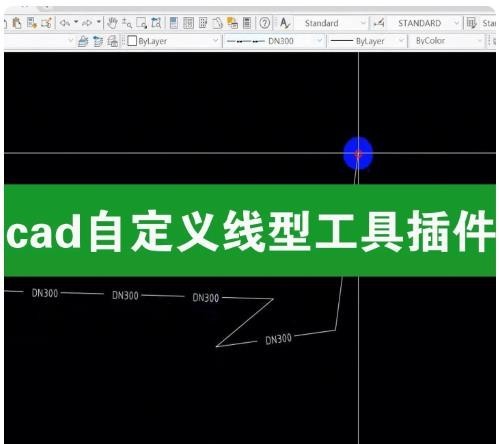This screenshot has height=444, width=499.
Task: Open the Tool Palettes icon
Action: pos(203,23)
